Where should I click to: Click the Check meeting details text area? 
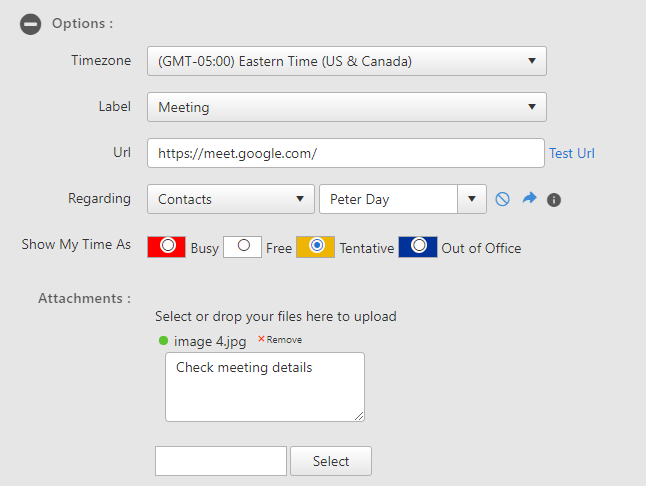point(265,387)
